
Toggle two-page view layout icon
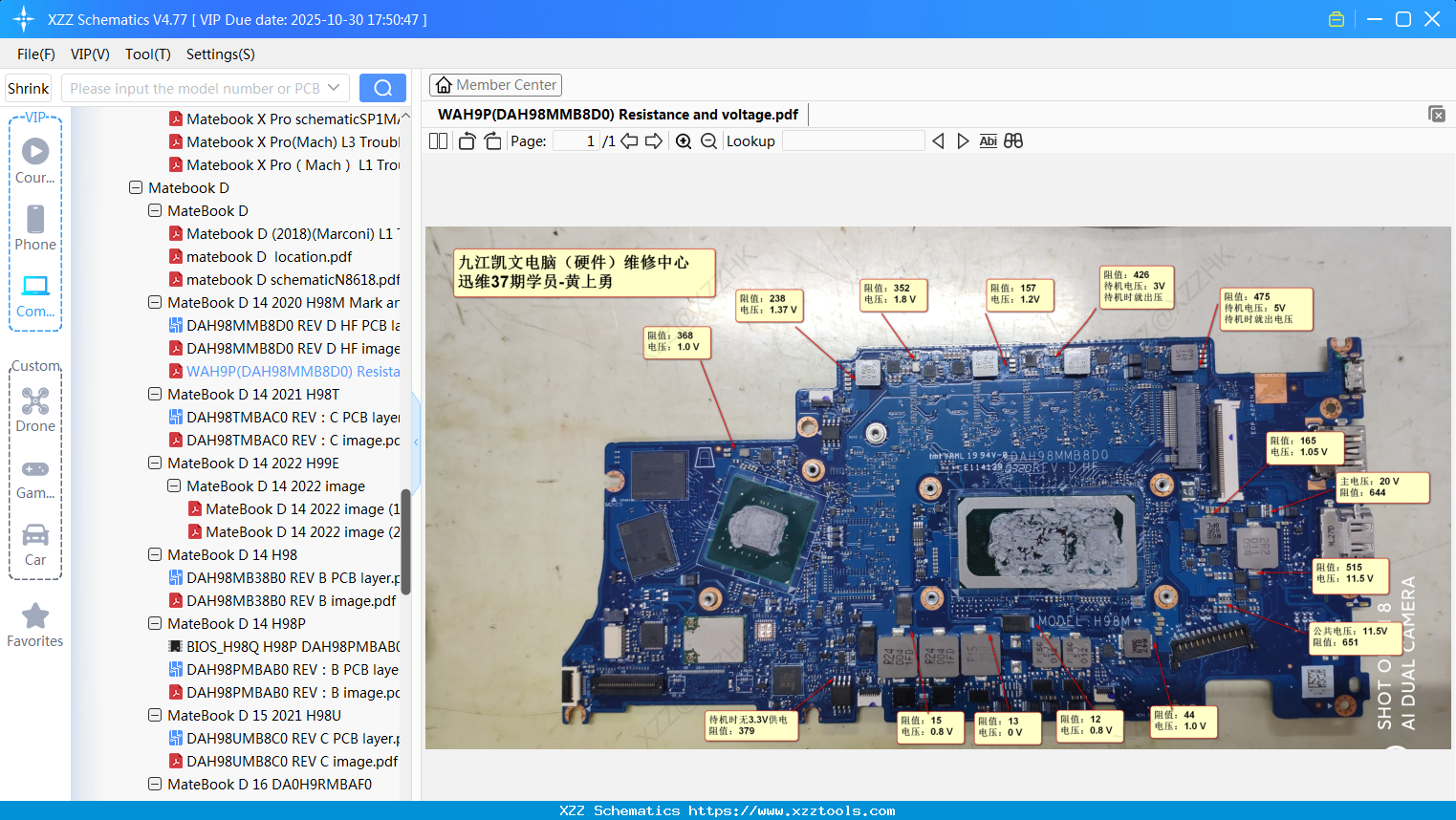pyautogui.click(x=438, y=141)
